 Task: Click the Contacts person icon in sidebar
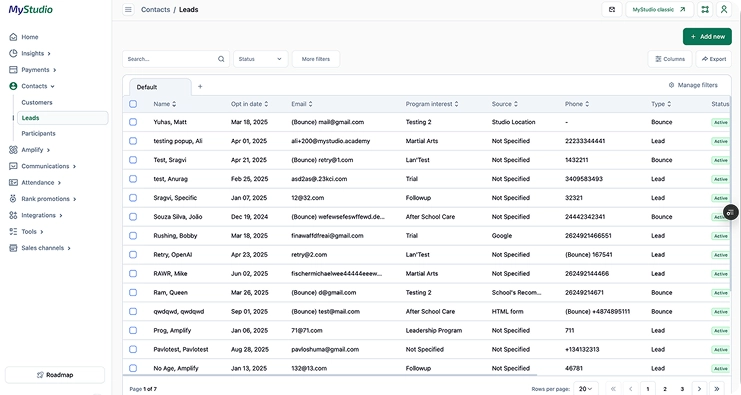click(13, 86)
